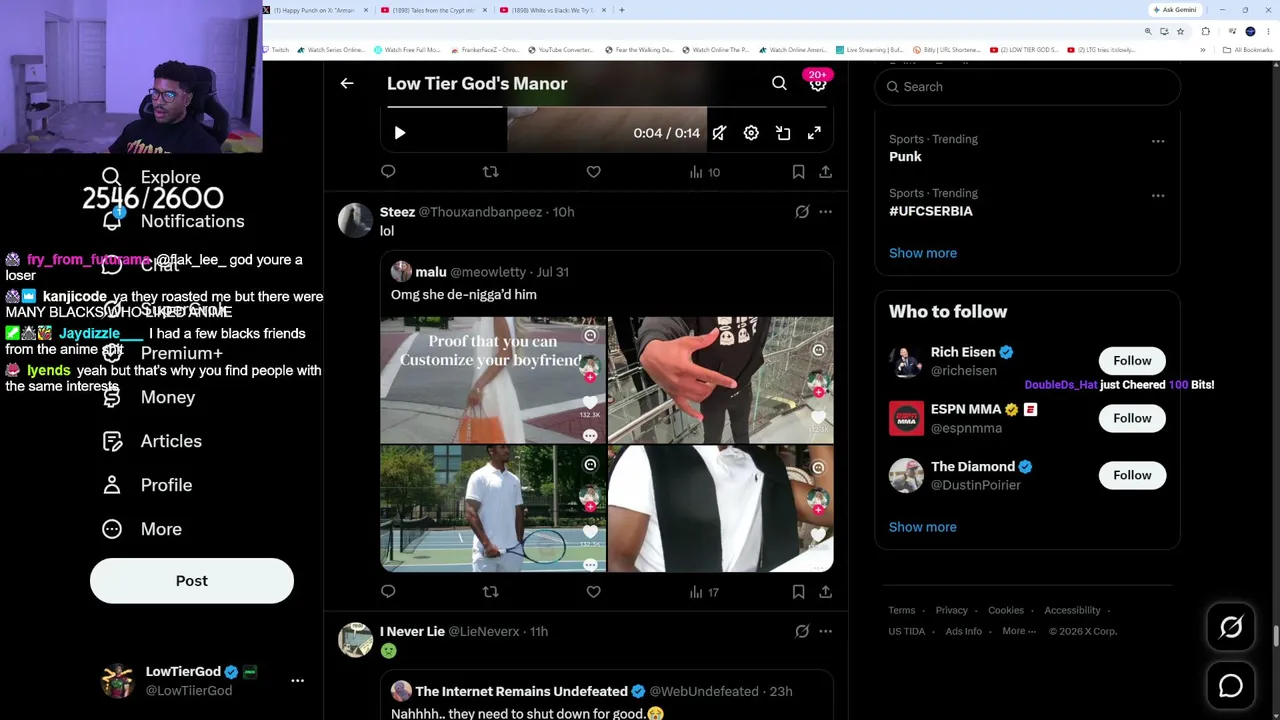
Task: Bookmark Steez's post
Action: [798, 592]
